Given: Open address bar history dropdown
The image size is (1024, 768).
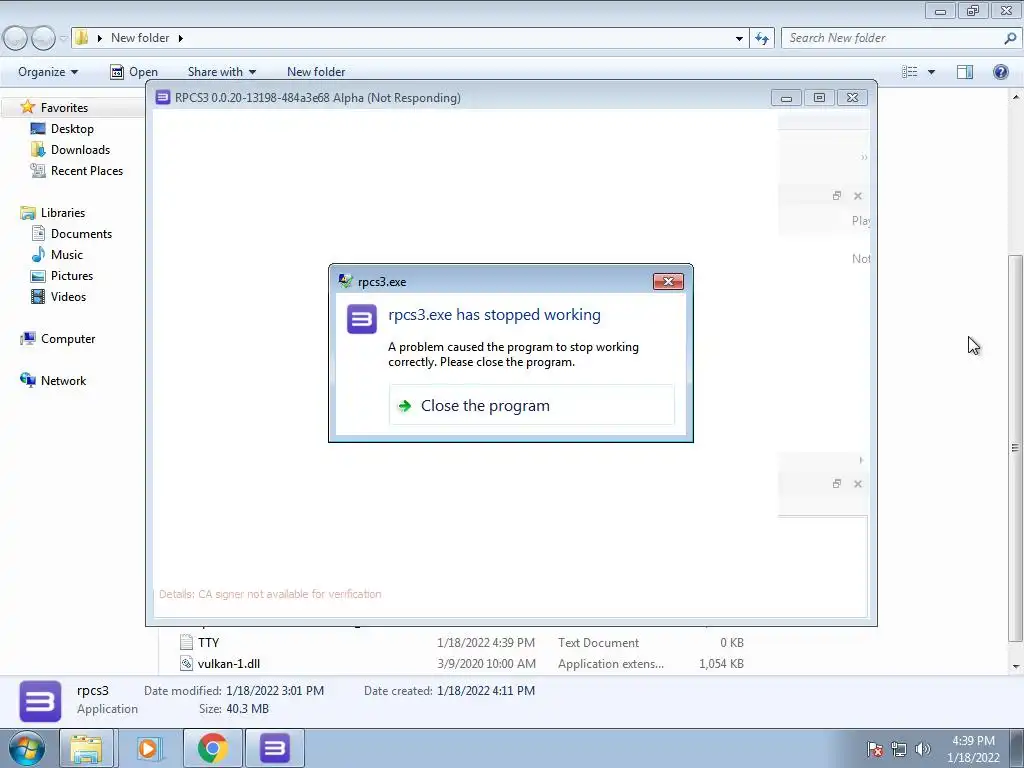Looking at the screenshot, I should [x=739, y=38].
